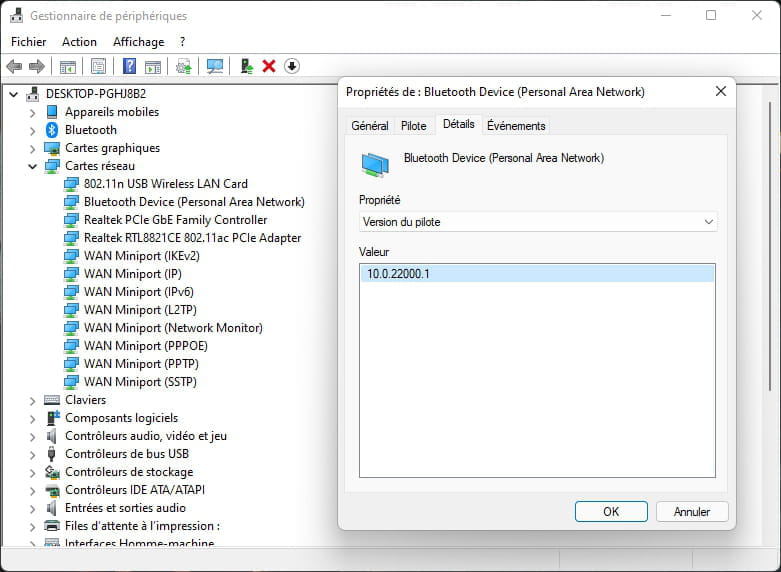This screenshot has height=572, width=781.
Task: Click the Device Manager vertical scrollbar
Action: [770, 244]
